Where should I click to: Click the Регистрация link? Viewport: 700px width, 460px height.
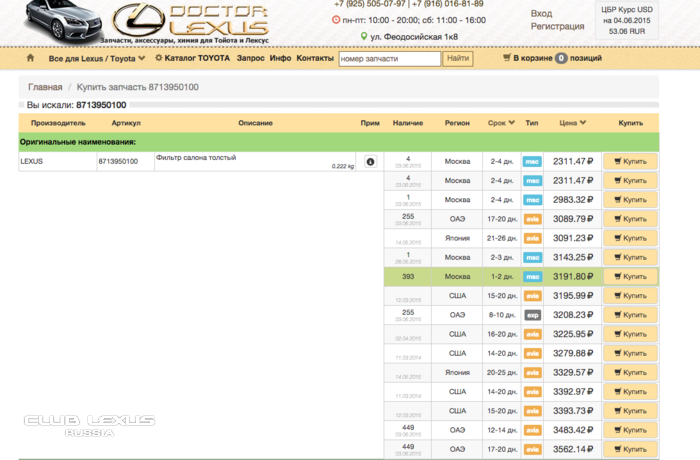(x=558, y=27)
